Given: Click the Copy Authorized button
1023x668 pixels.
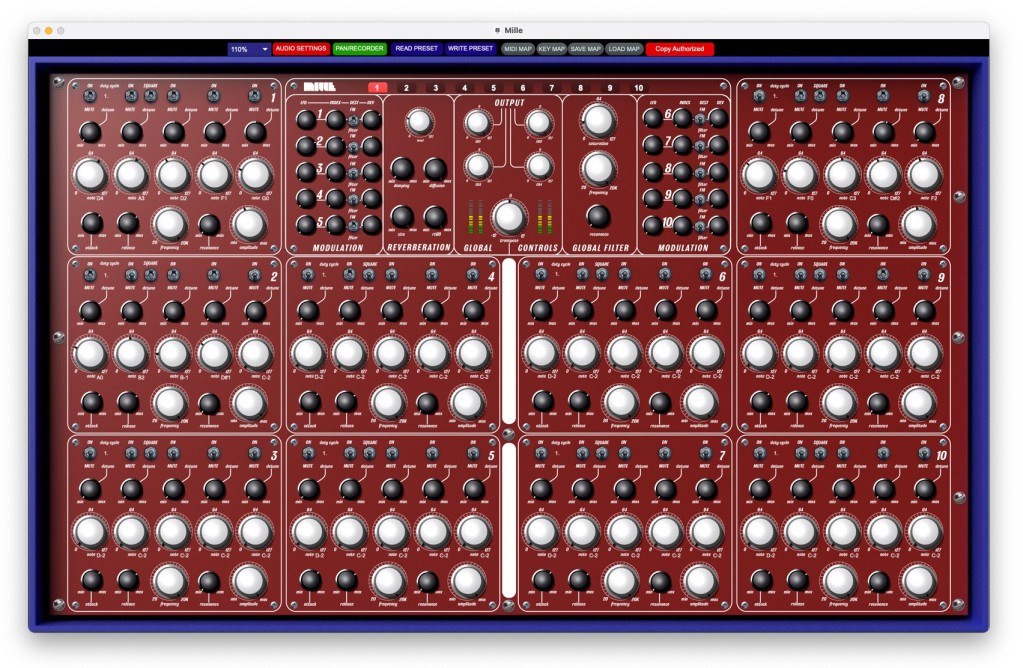Looking at the screenshot, I should [679, 48].
